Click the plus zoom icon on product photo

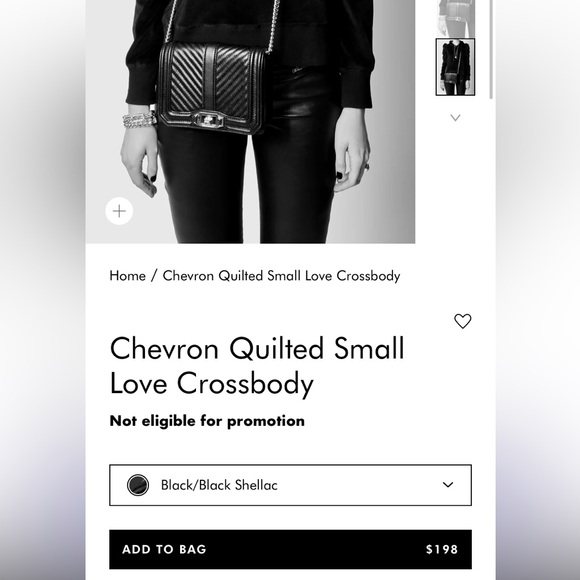point(119,211)
